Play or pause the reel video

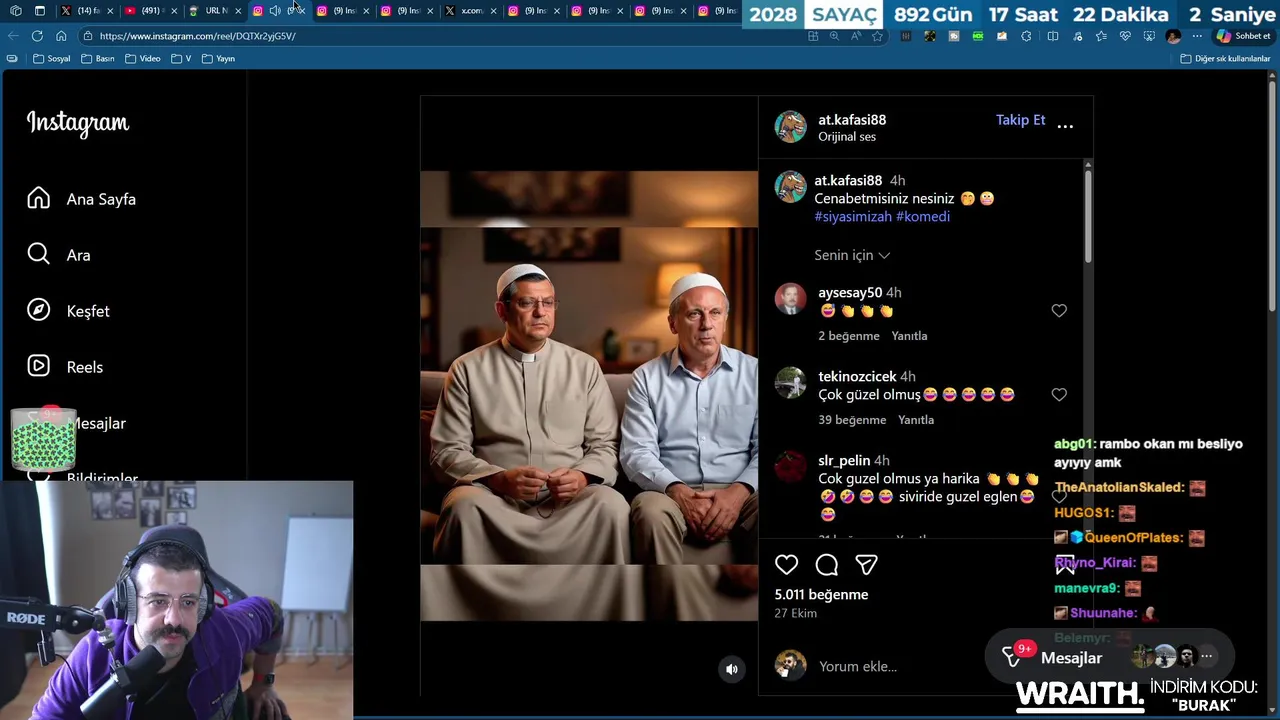point(589,395)
